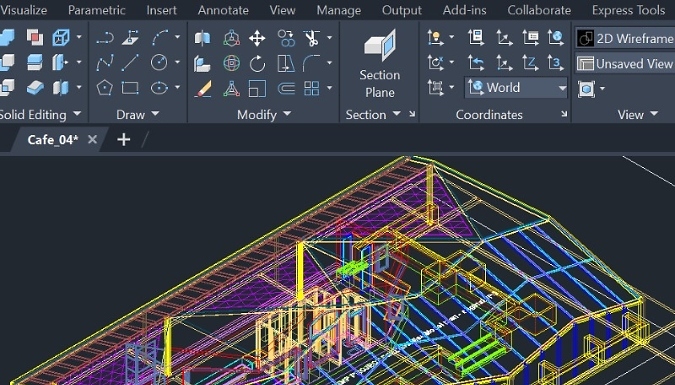The width and height of the screenshot is (675, 385).
Task: Pick the Polygon draw tool
Action: 105,88
